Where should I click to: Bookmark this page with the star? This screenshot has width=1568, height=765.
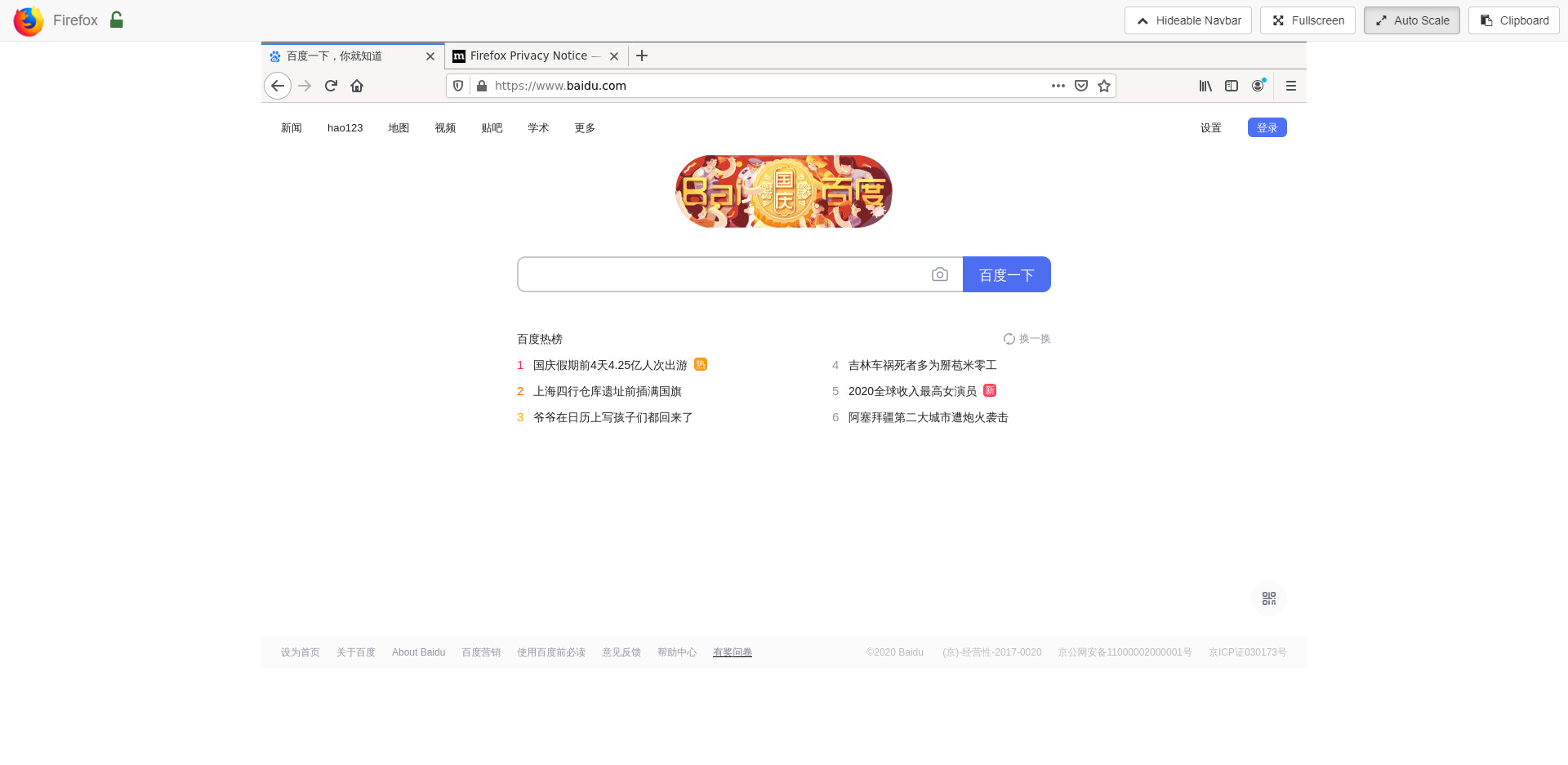1104,86
